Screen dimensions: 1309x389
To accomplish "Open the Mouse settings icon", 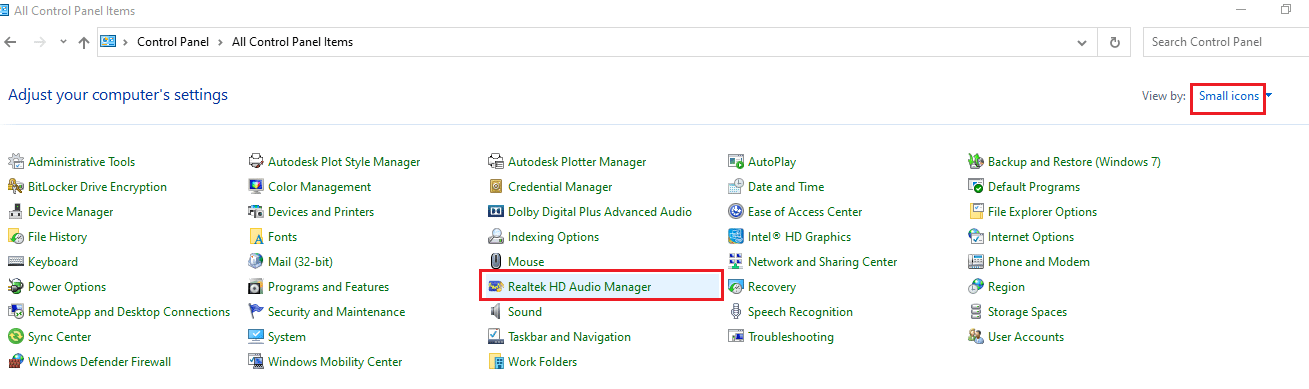I will (496, 262).
